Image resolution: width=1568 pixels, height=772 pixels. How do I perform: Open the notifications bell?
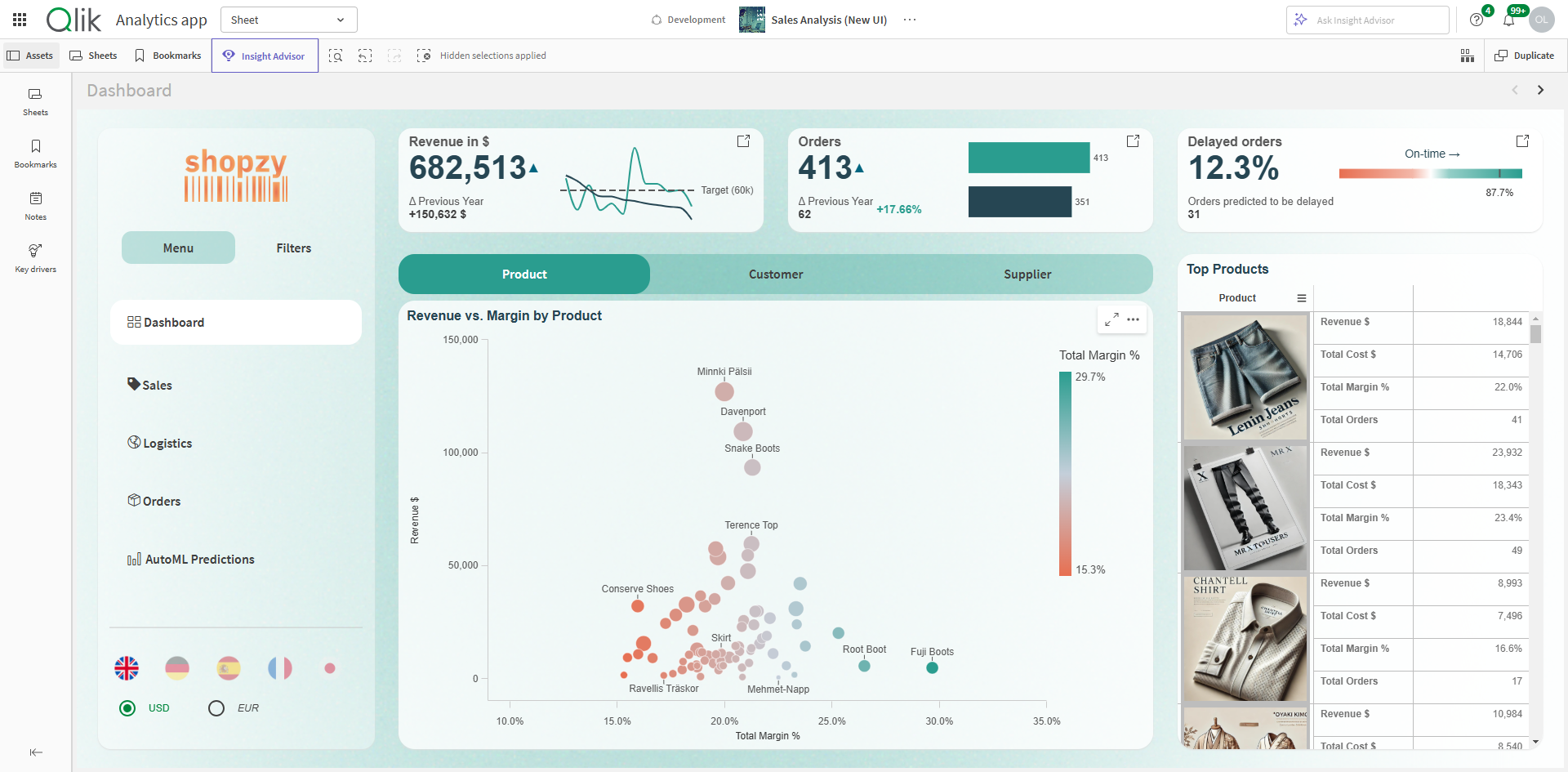coord(1509,20)
